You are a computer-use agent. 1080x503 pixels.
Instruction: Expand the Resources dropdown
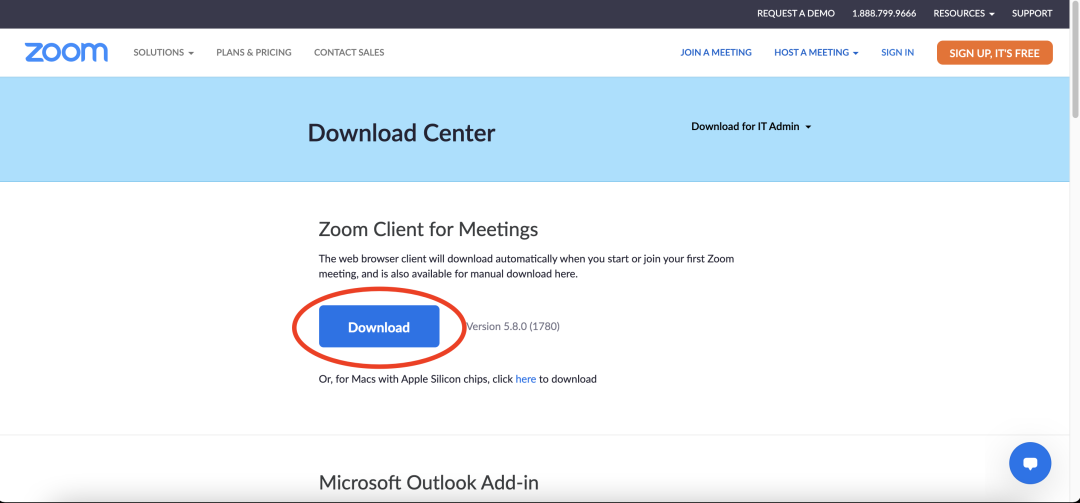pos(963,14)
